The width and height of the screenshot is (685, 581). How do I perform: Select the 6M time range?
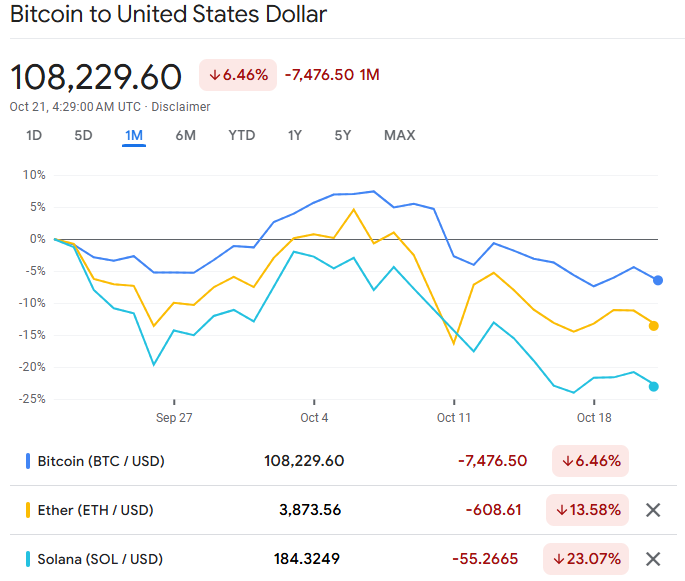(x=185, y=136)
